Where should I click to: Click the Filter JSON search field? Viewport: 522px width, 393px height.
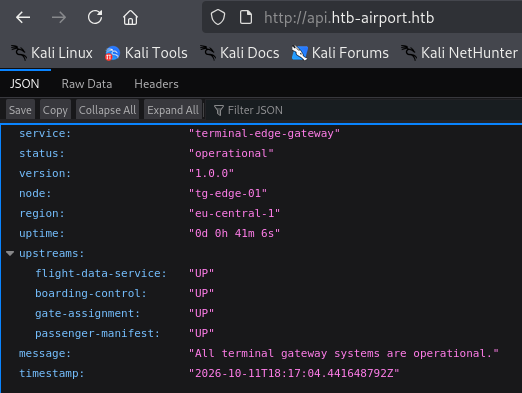363,110
